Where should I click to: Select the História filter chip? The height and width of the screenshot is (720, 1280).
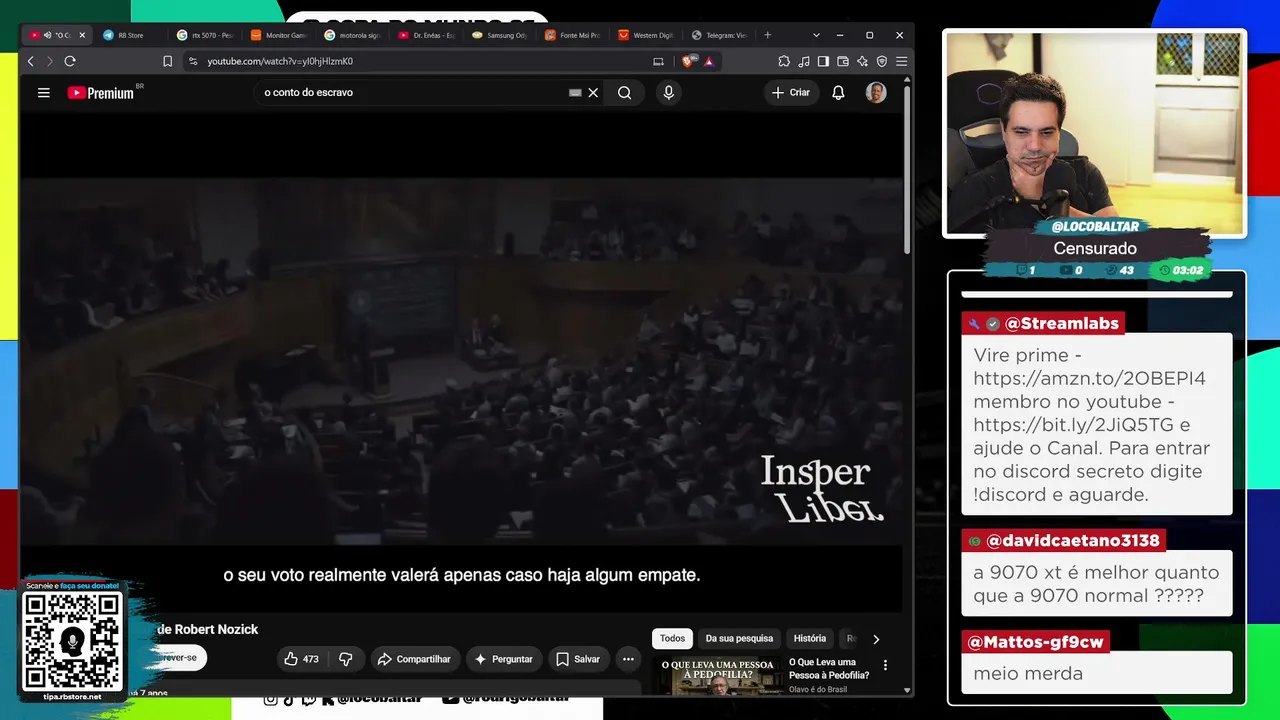click(x=810, y=639)
